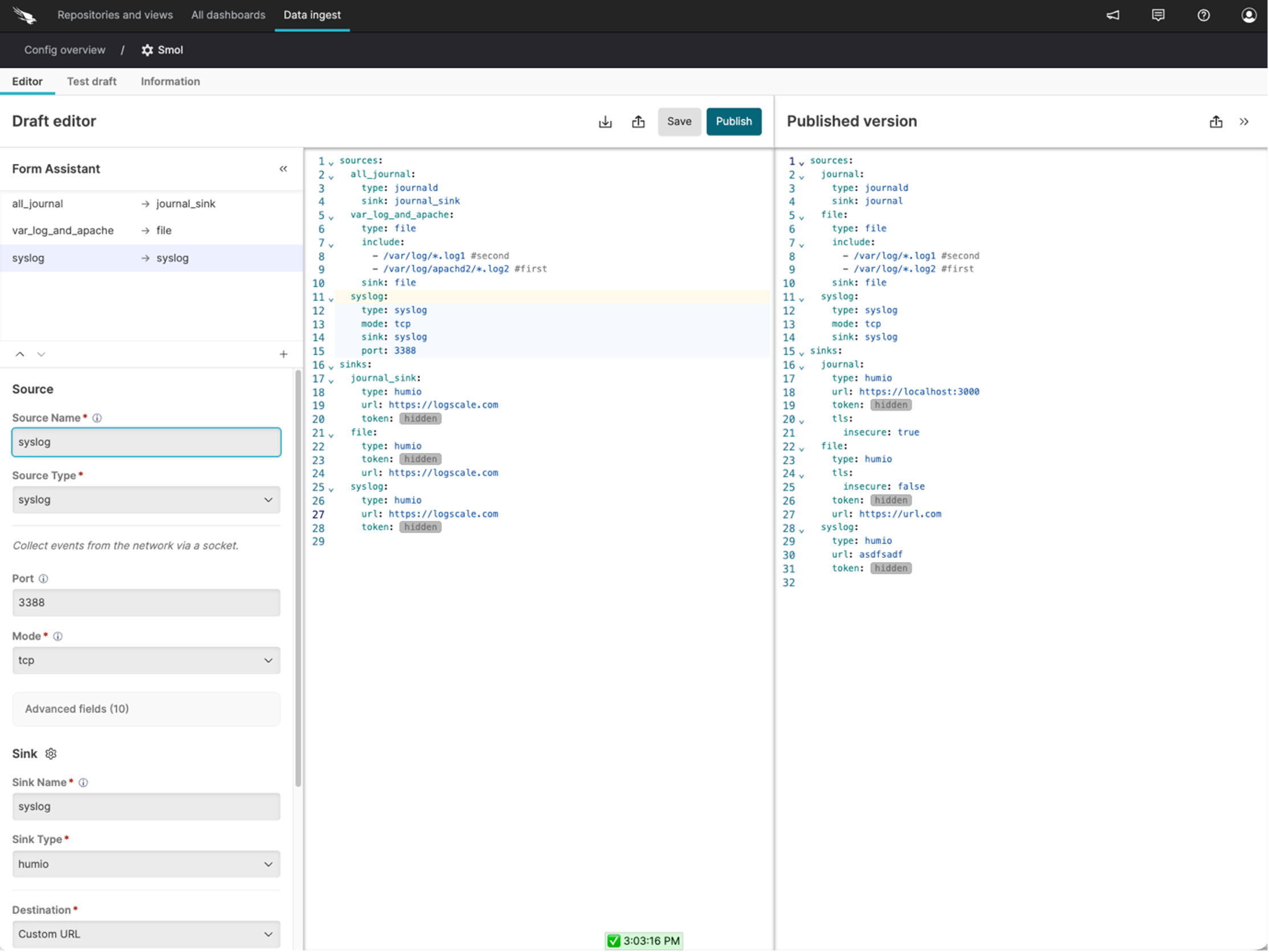1269x952 pixels.
Task: Click the export icon in Published version
Action: point(1216,121)
